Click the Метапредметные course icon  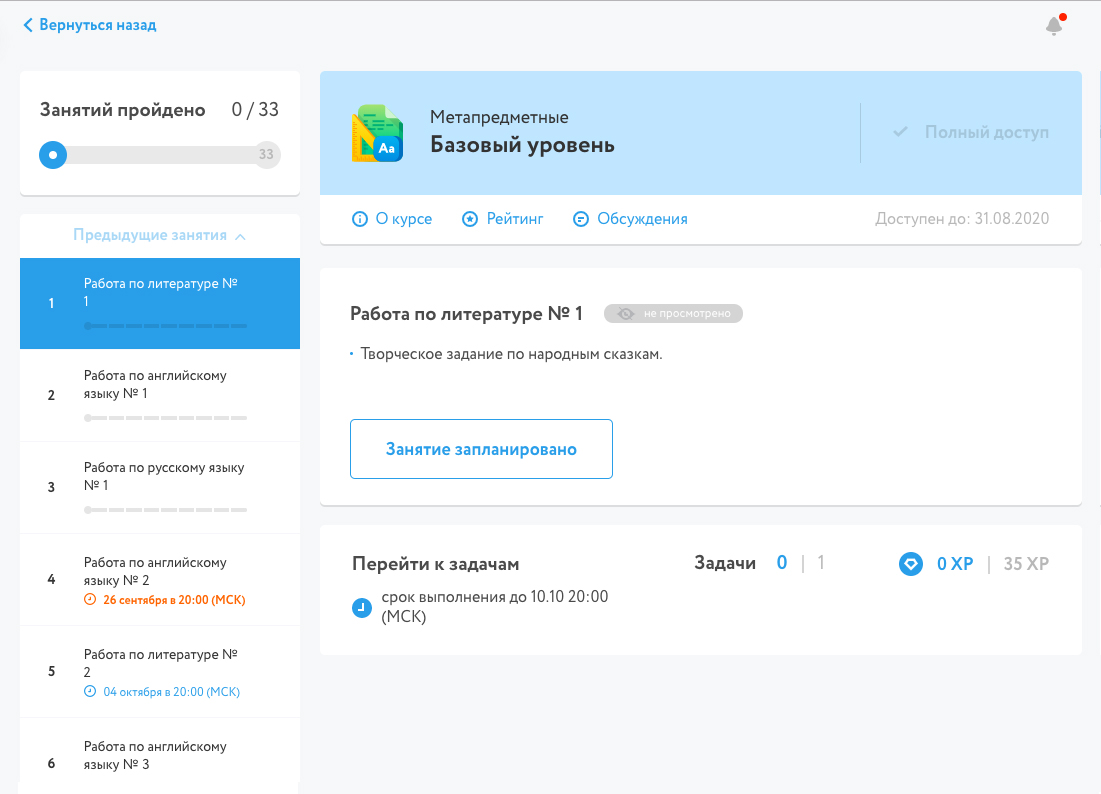pos(378,133)
